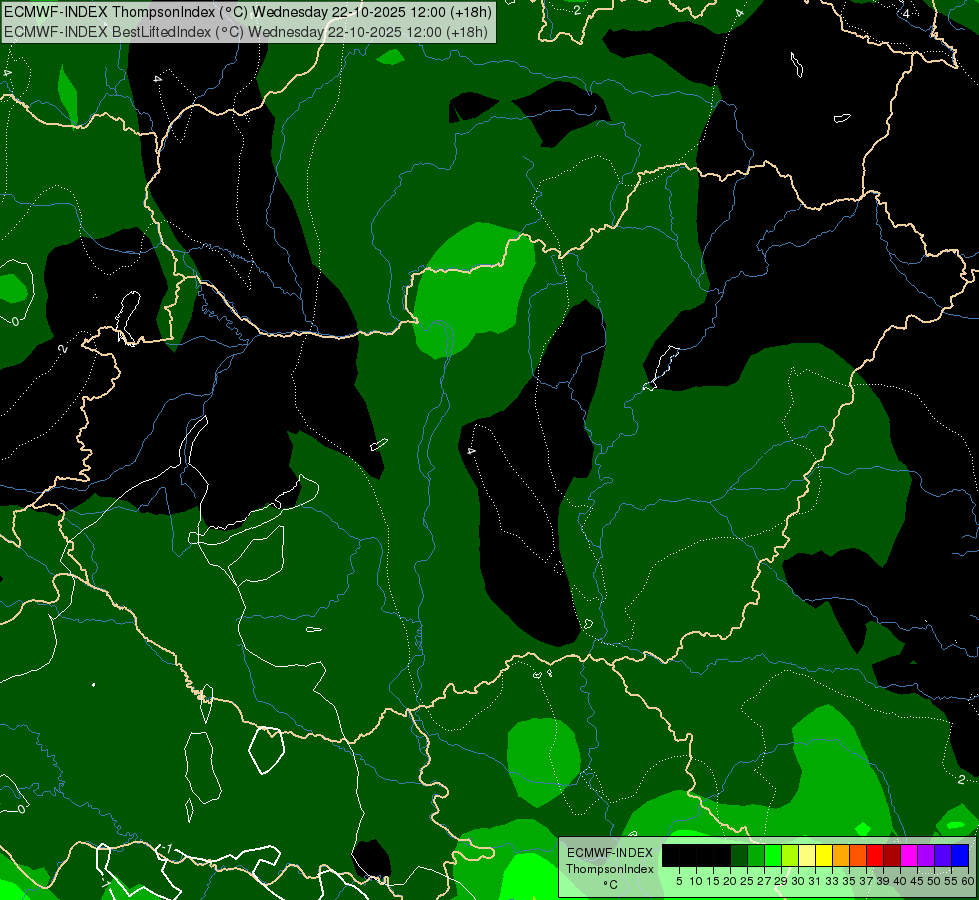979x900 pixels.
Task: Click the legend's ECMWF-INDEX label
Action: [x=610, y=853]
